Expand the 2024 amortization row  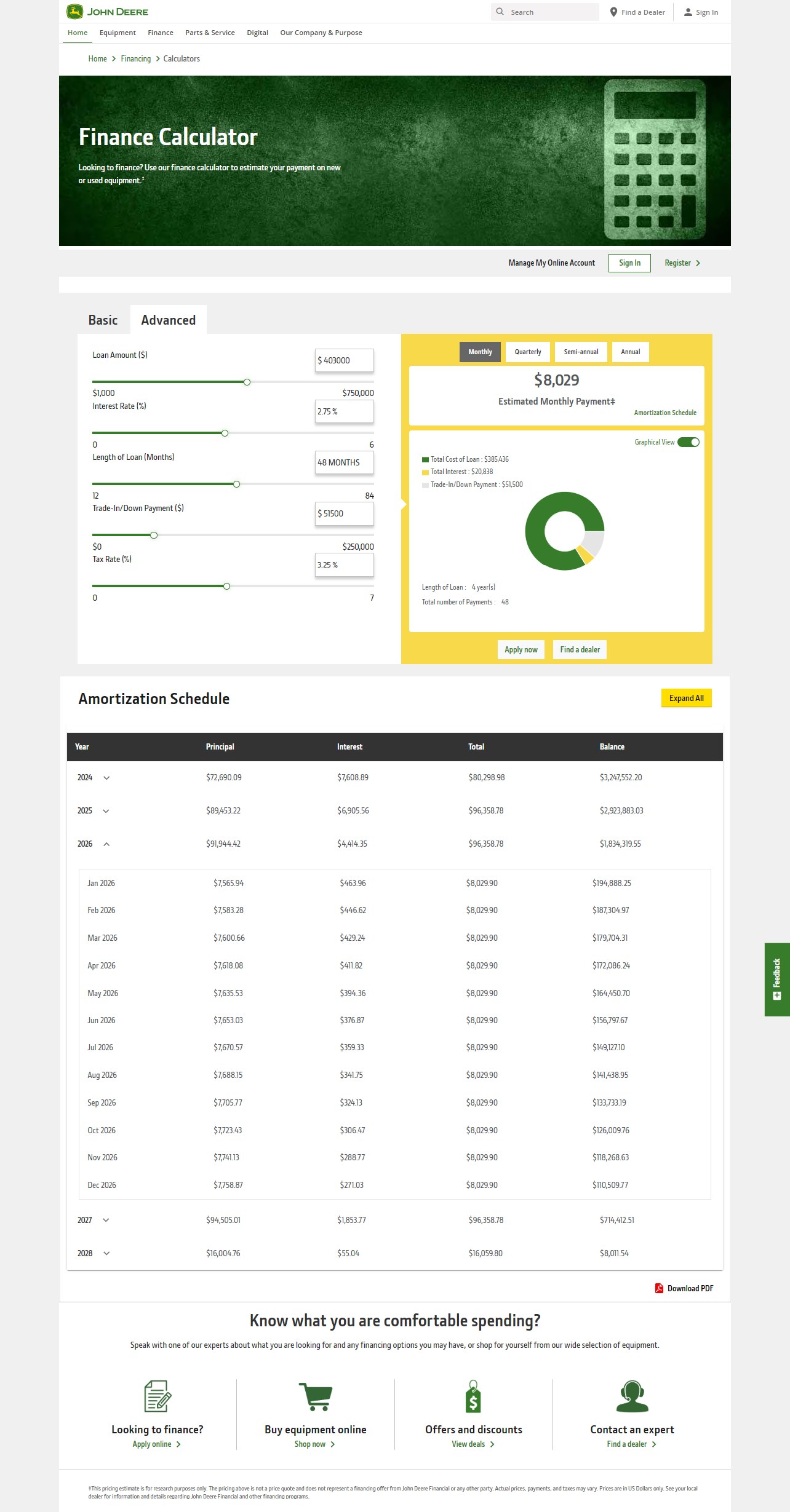point(106,778)
